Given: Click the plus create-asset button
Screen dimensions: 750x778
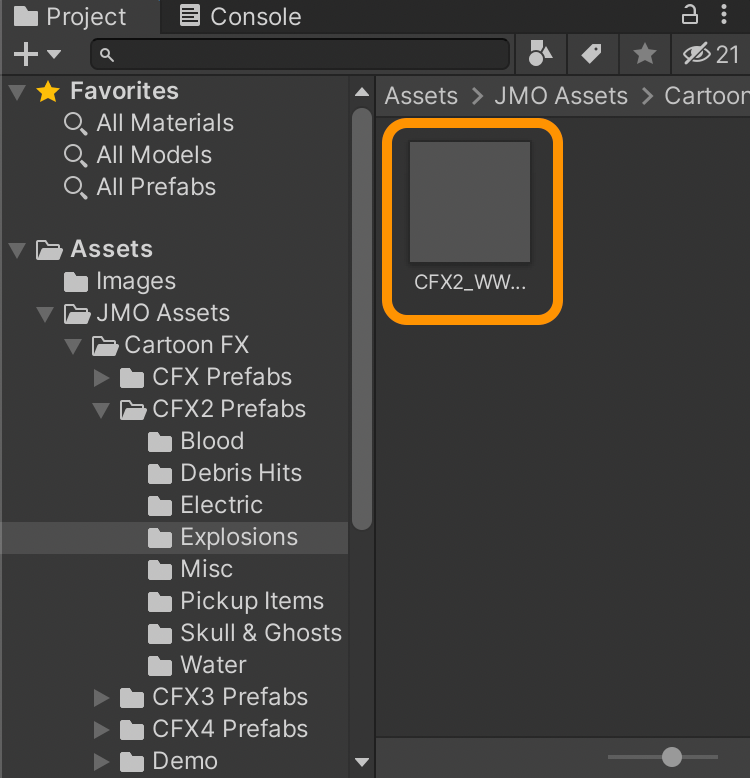Looking at the screenshot, I should click(26, 54).
